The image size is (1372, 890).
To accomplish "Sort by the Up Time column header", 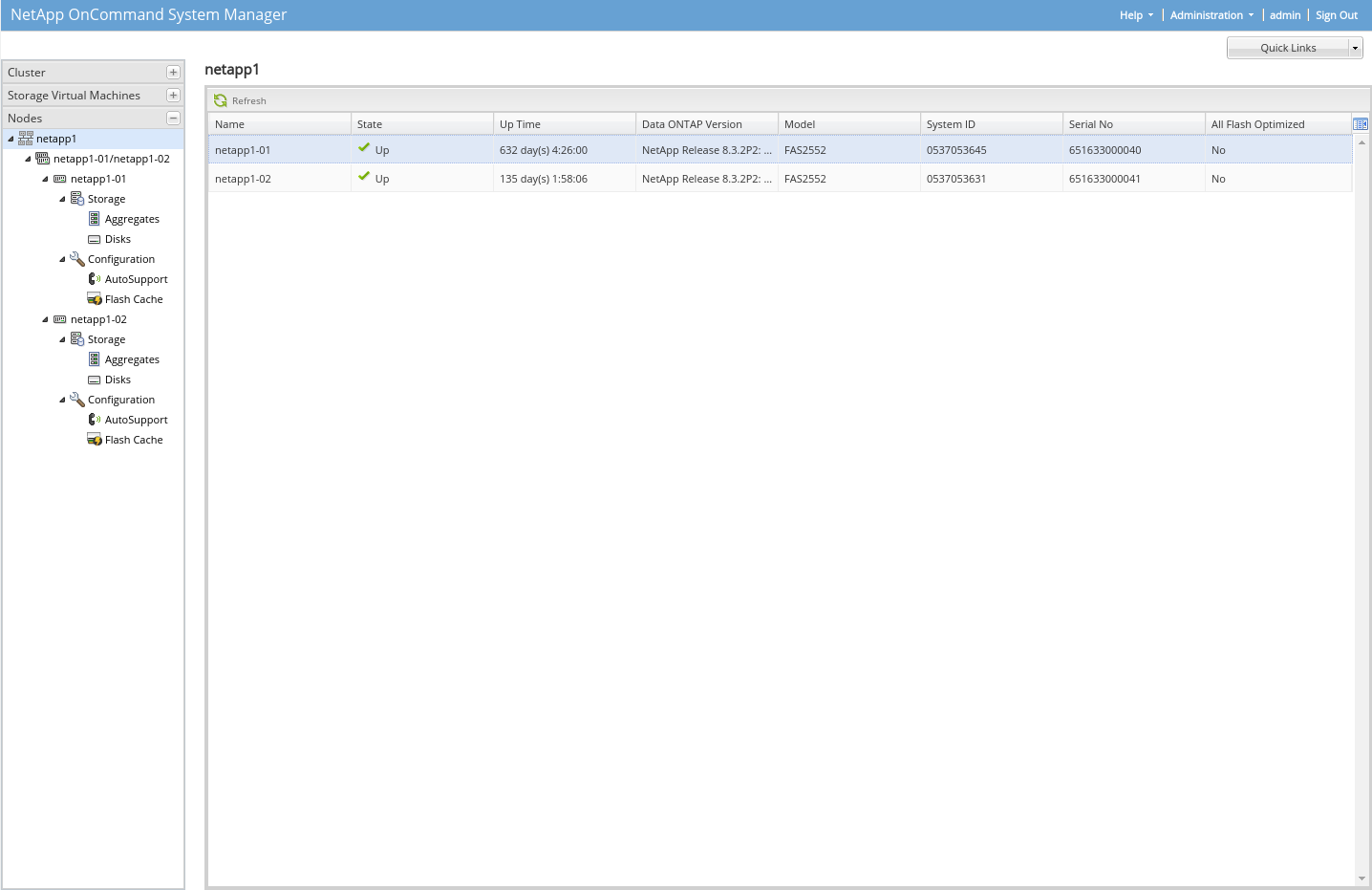I will [564, 124].
